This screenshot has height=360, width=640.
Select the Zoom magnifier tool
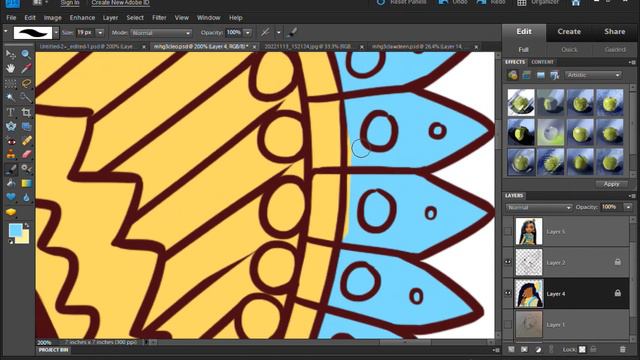[x=26, y=54]
